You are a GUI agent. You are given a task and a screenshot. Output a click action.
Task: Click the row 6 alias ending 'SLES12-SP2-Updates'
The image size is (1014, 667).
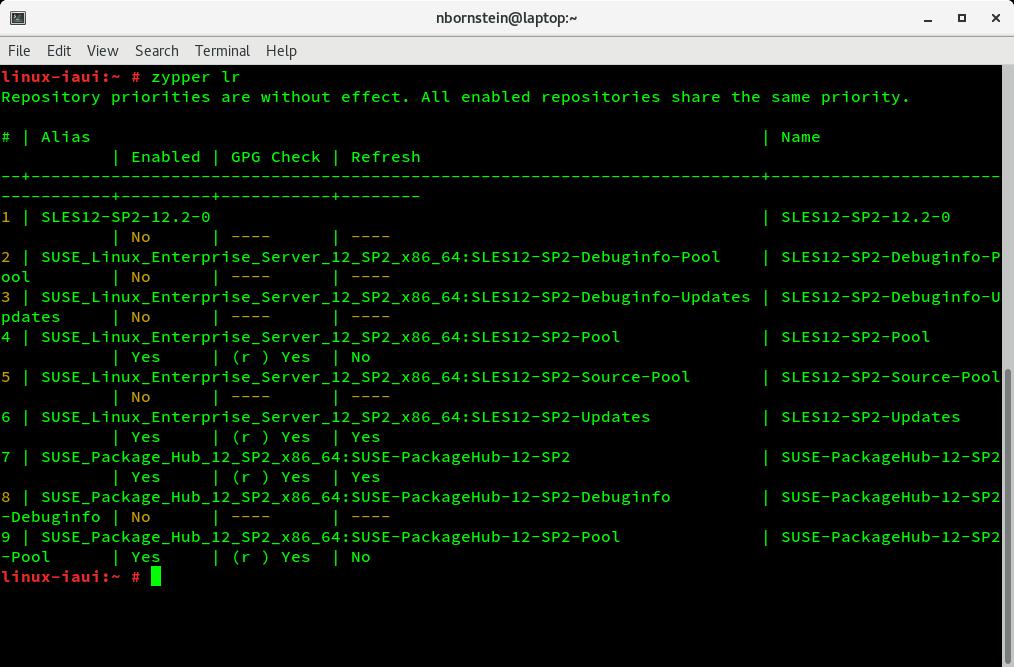point(345,417)
